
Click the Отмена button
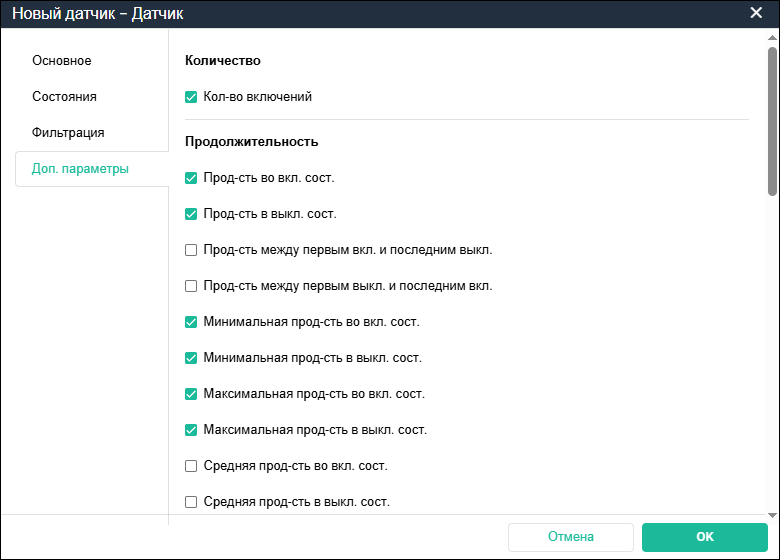click(x=571, y=537)
